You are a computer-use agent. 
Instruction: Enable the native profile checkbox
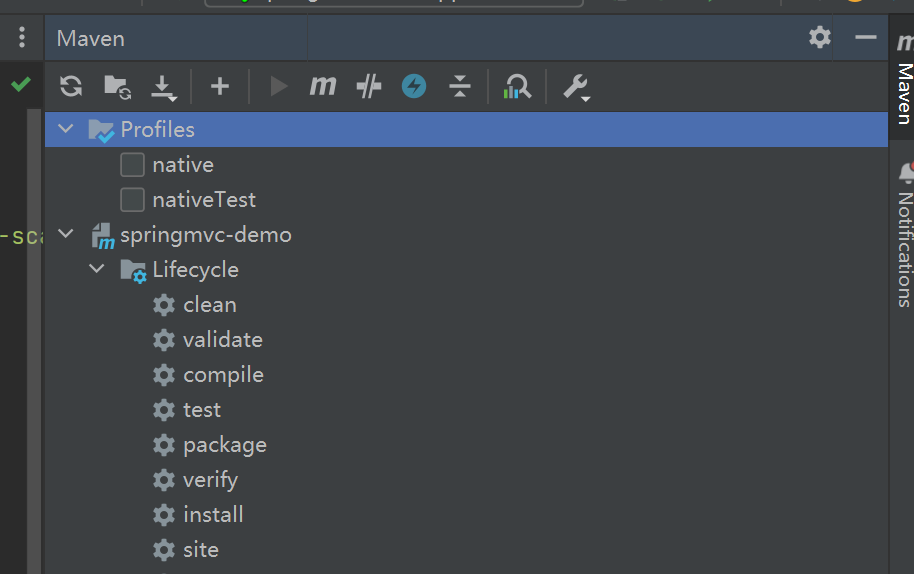click(x=132, y=164)
